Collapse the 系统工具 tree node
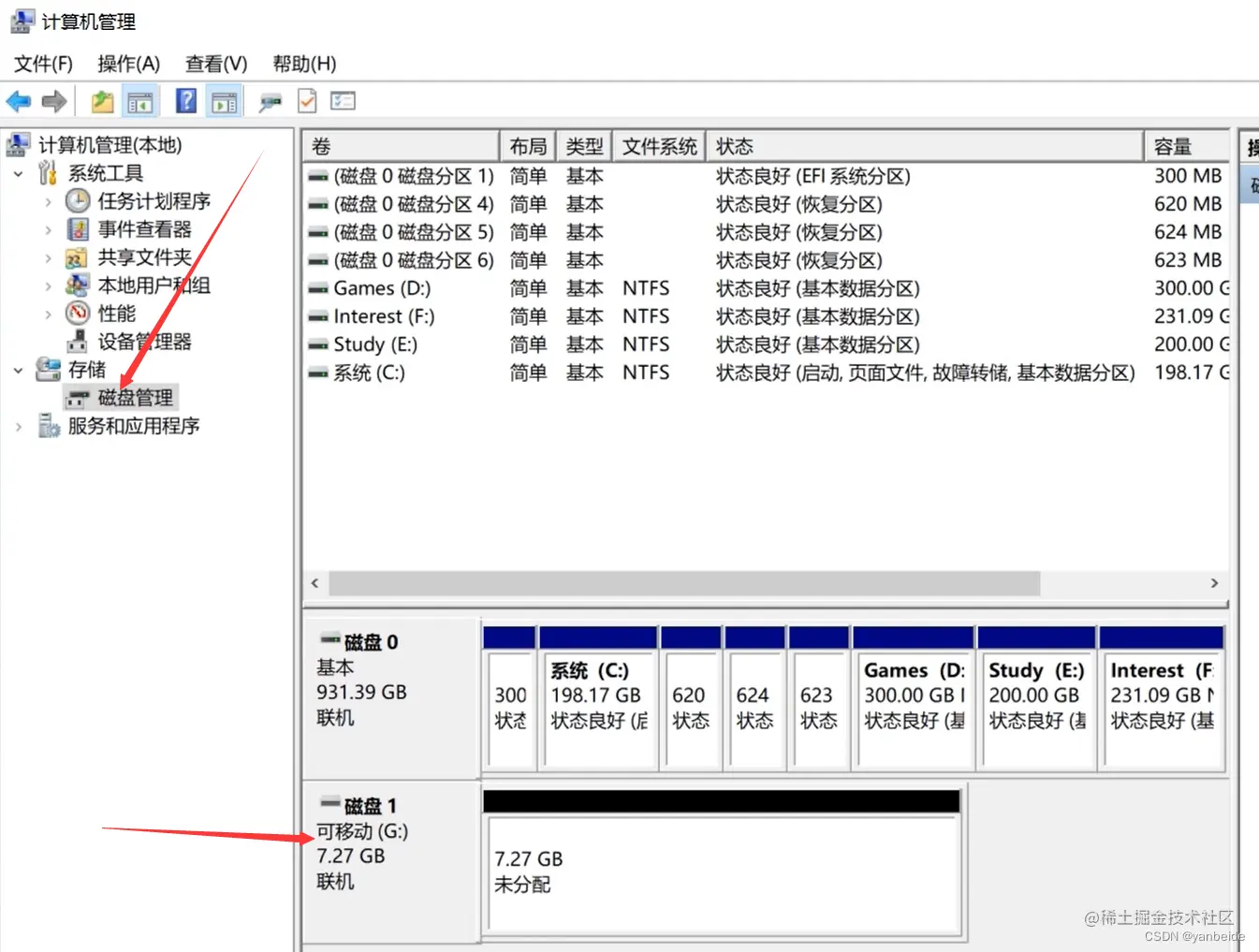The image size is (1259, 952). pos(18,172)
